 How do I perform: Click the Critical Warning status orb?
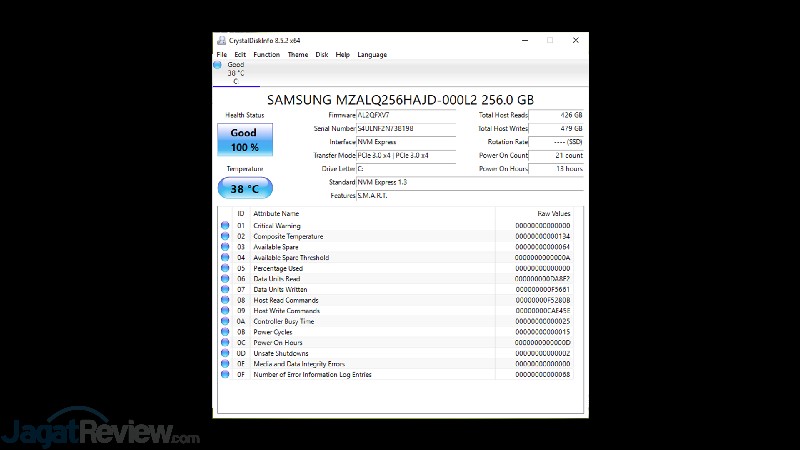pos(225,226)
